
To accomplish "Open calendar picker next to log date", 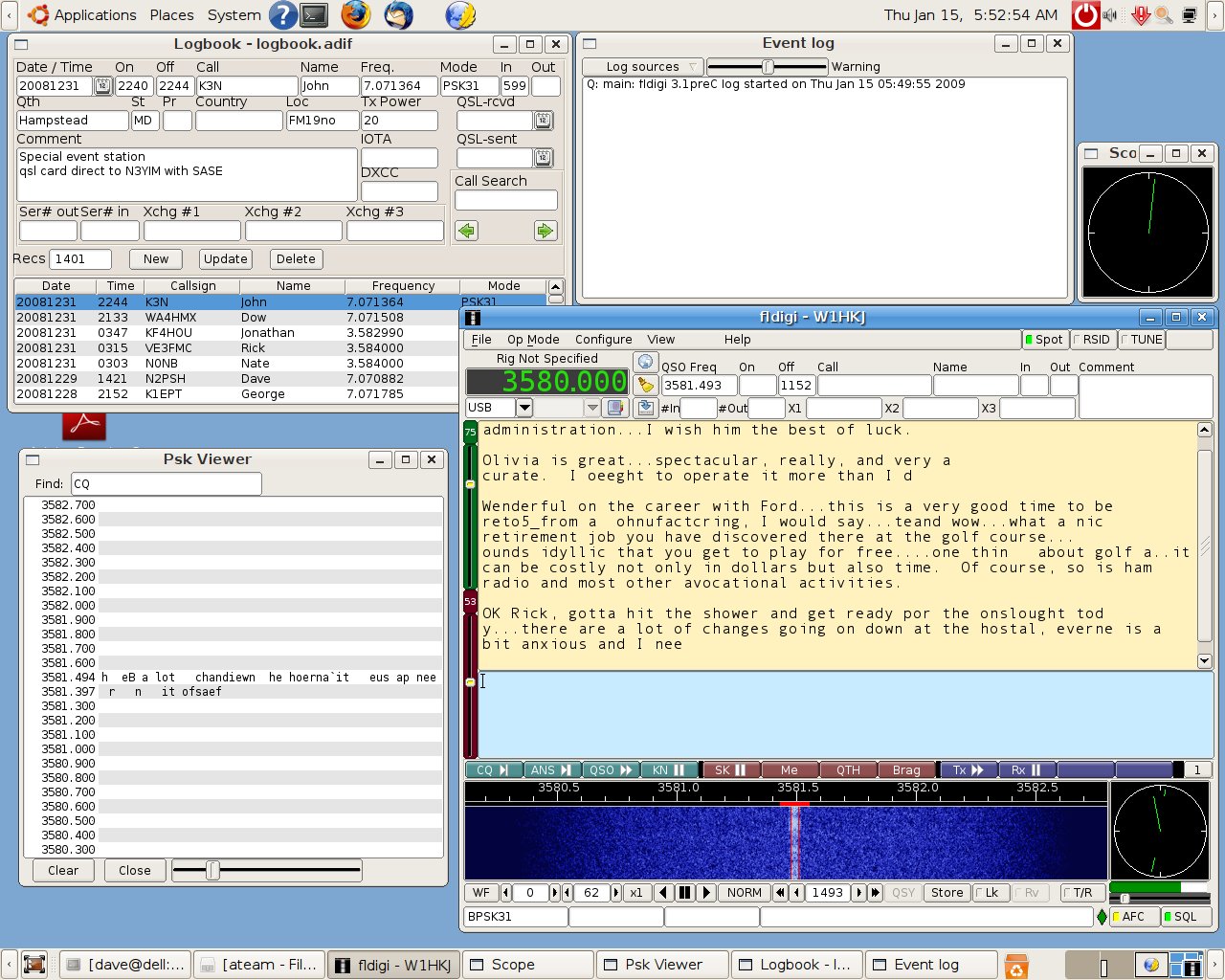I will coord(102,86).
